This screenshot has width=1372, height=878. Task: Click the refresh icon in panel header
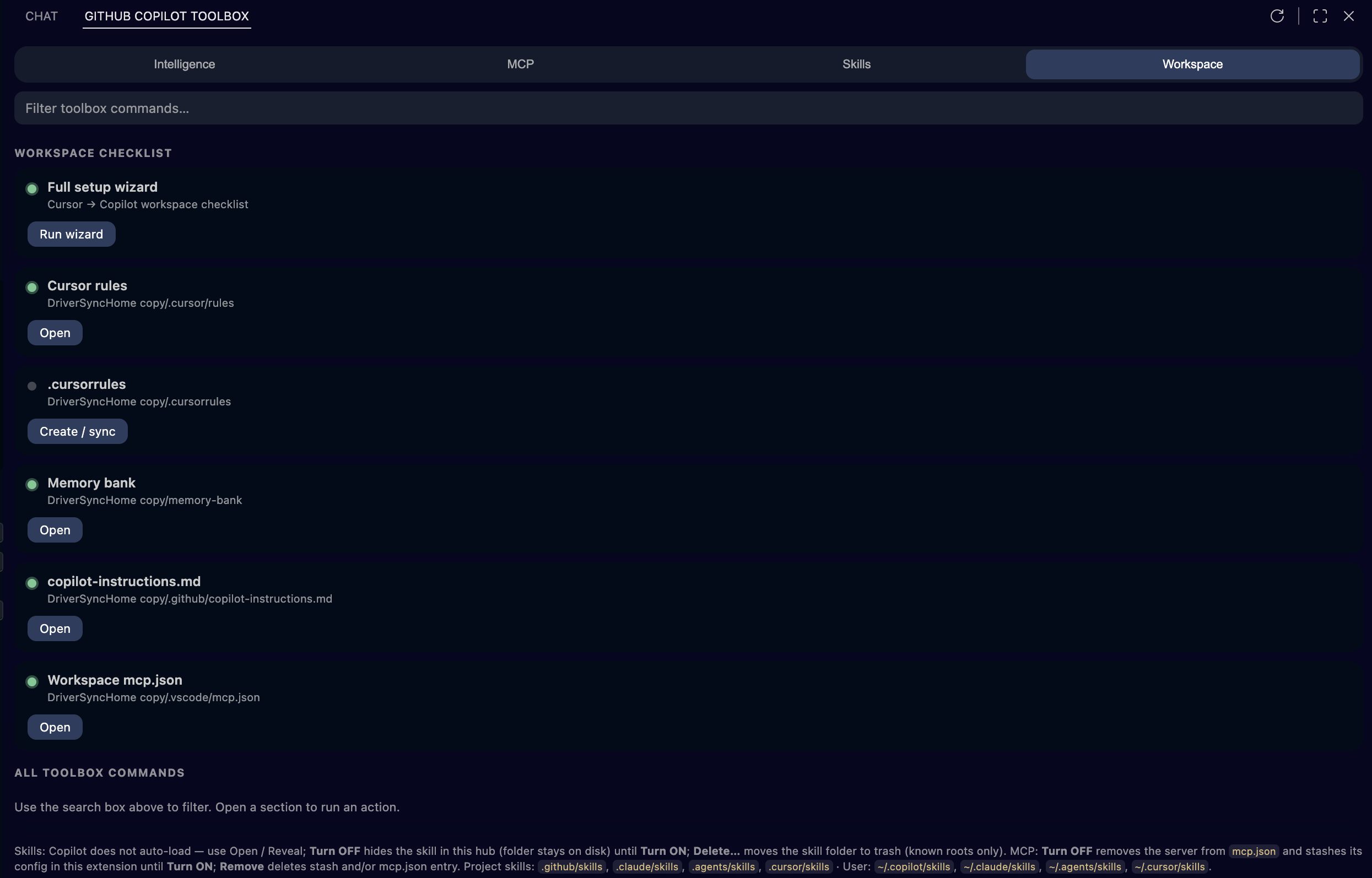[1277, 16]
